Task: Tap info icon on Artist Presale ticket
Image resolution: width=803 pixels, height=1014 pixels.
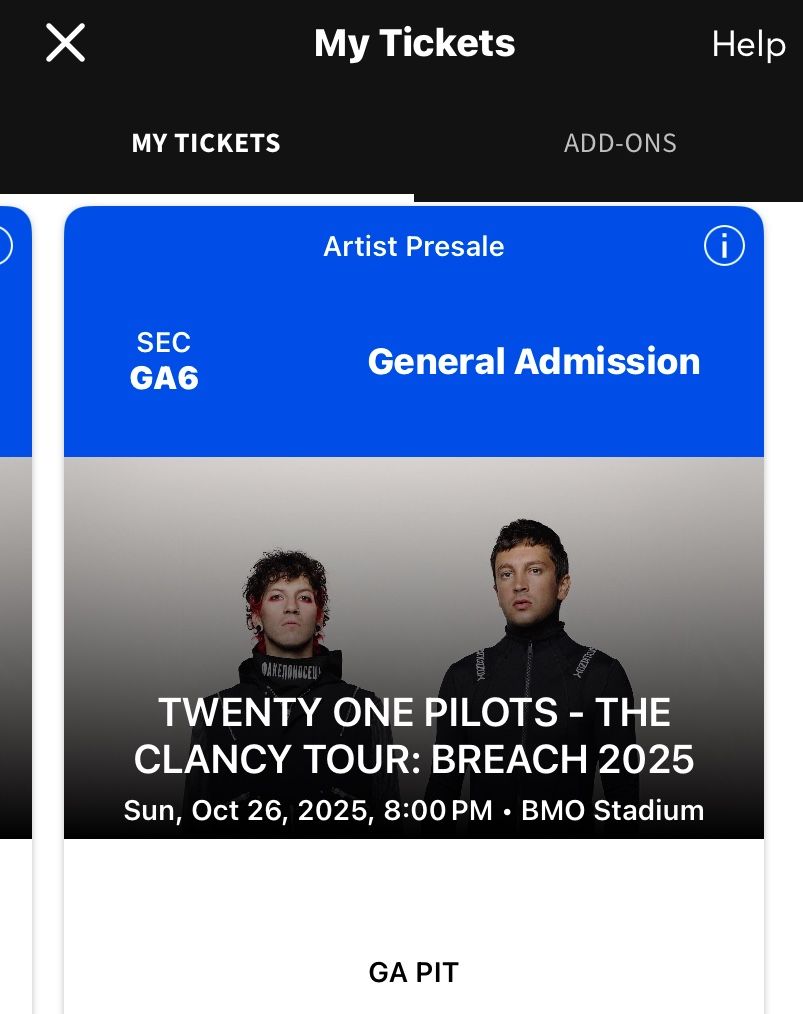Action: coord(724,246)
